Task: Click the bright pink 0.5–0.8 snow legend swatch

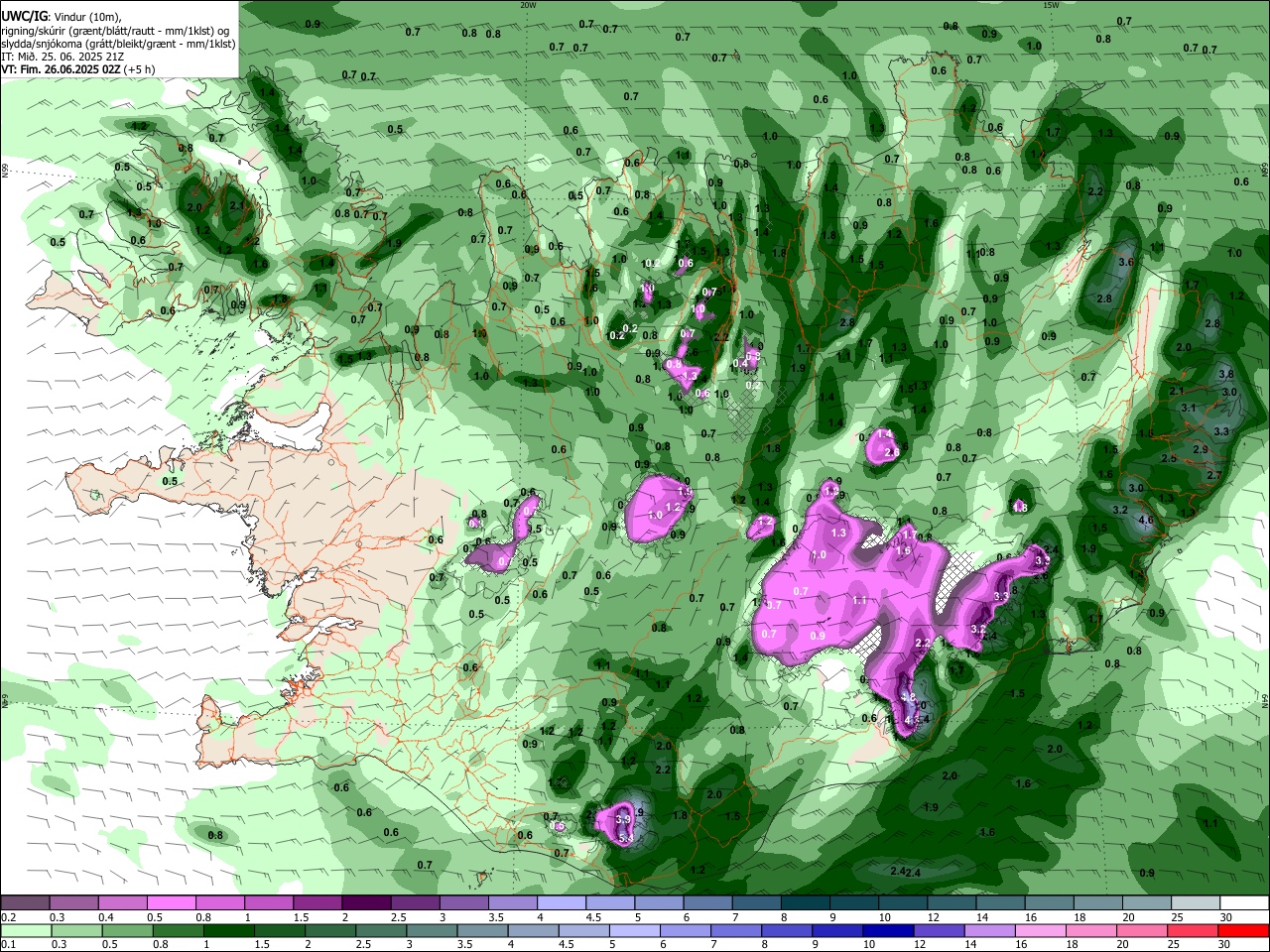Action: click(171, 903)
